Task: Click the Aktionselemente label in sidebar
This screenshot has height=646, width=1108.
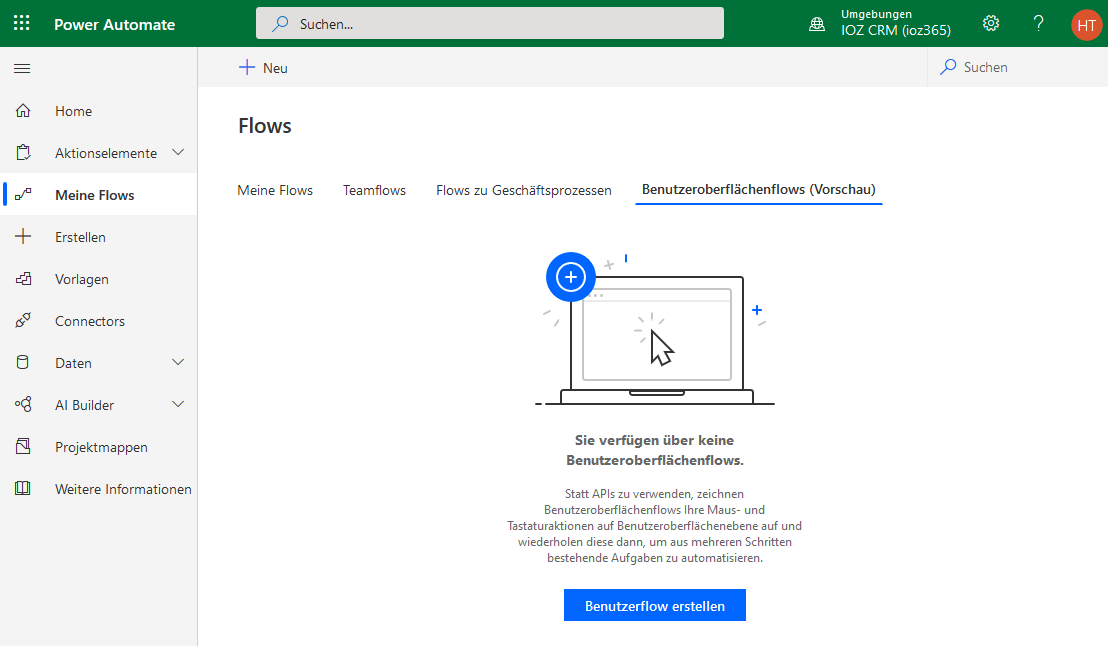Action: pyautogui.click(x=106, y=153)
